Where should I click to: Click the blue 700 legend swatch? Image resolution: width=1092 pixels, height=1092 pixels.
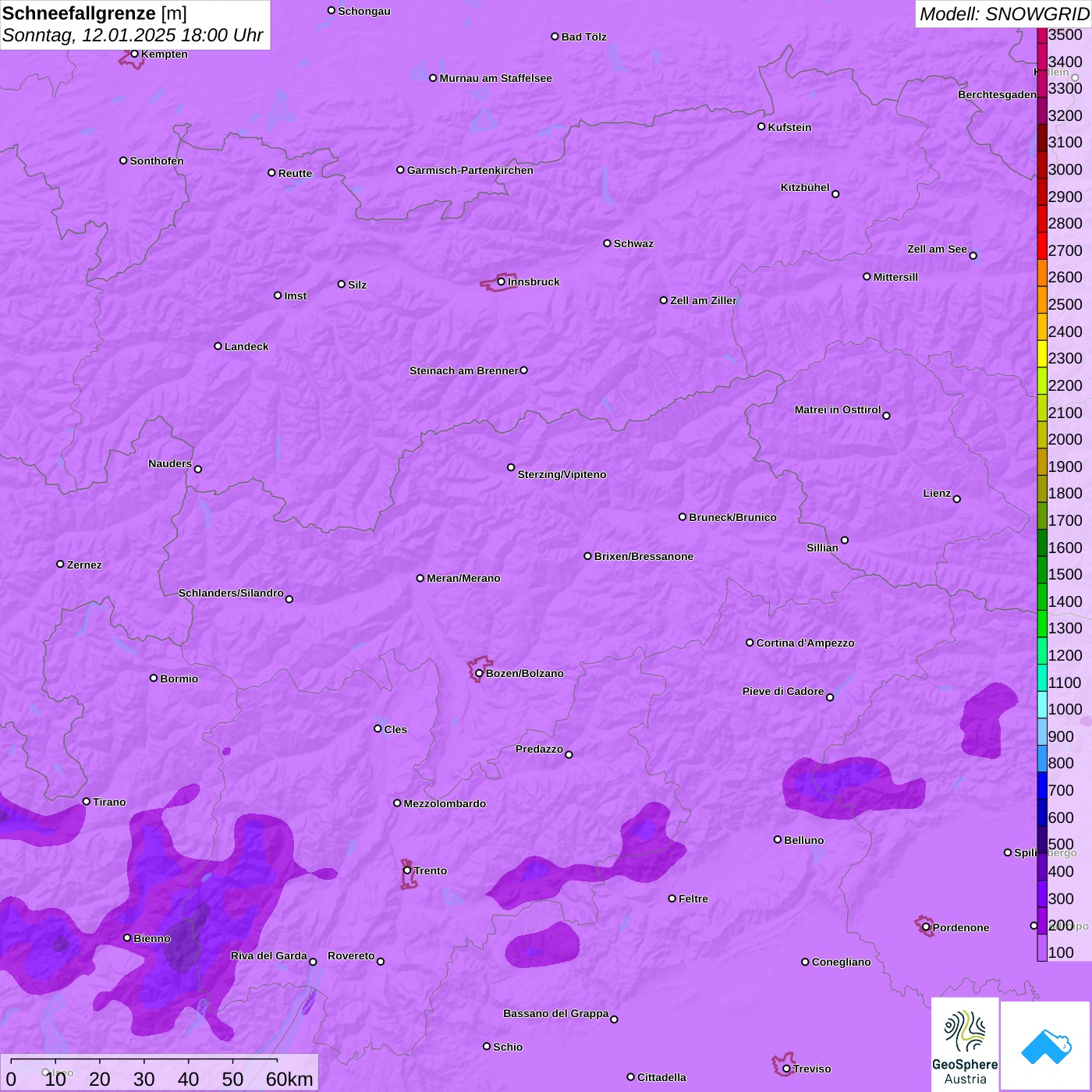click(1042, 785)
